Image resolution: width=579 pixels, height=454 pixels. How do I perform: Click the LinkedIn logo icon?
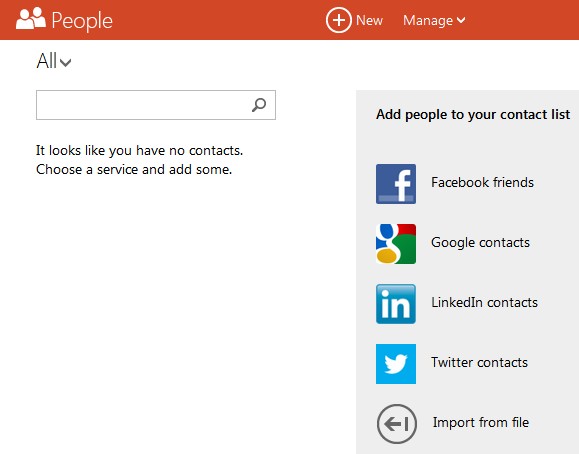396,304
